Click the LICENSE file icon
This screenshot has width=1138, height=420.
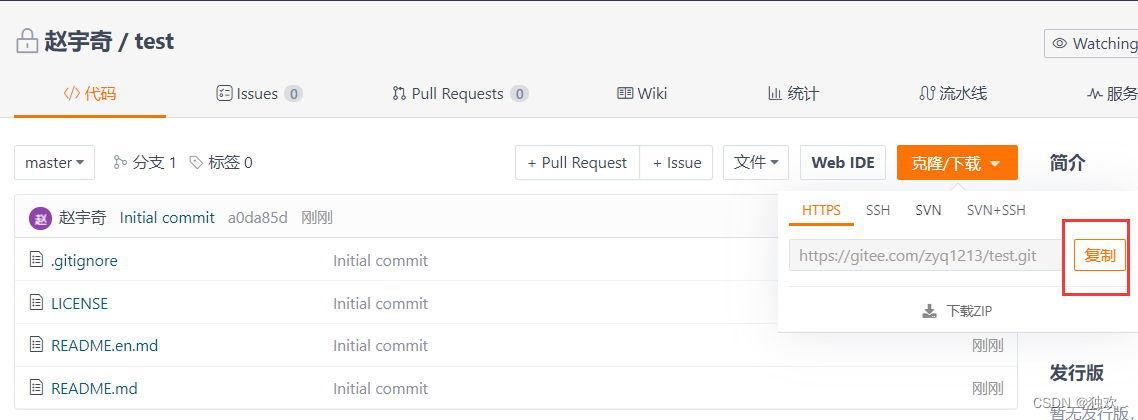(37, 303)
